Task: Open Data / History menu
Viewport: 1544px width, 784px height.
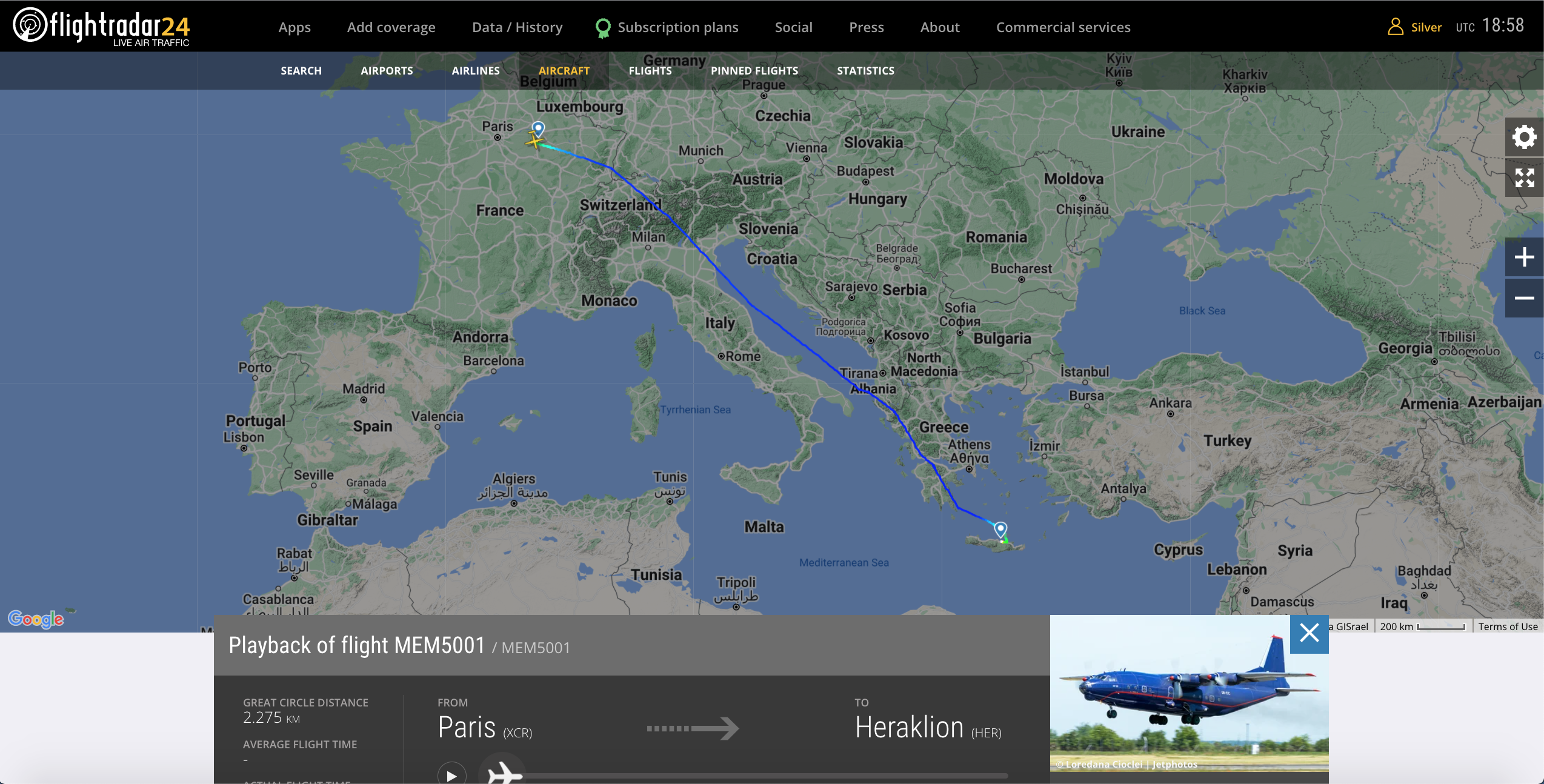Action: click(517, 27)
